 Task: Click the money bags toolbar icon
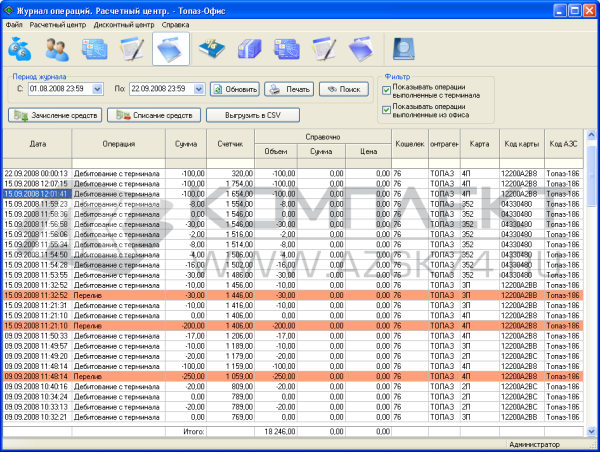[20, 48]
